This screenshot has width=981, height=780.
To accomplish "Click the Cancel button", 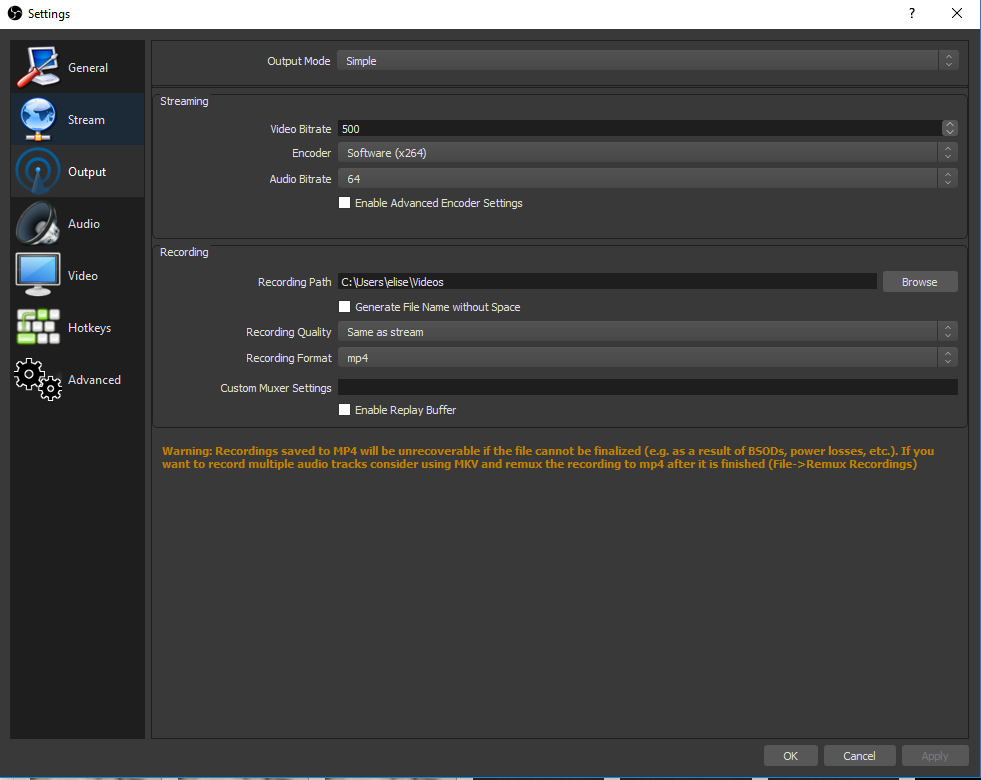I will (859, 756).
